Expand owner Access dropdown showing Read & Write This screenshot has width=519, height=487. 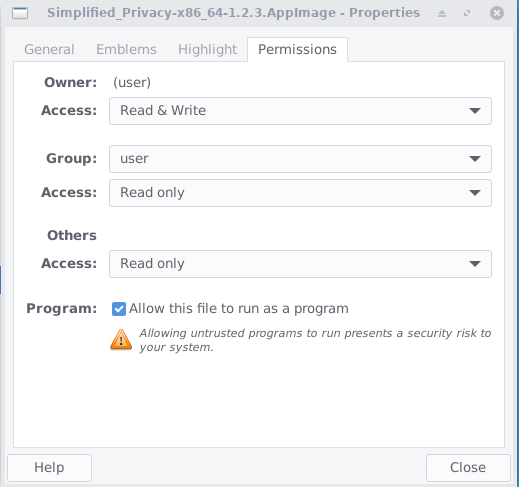(300, 111)
